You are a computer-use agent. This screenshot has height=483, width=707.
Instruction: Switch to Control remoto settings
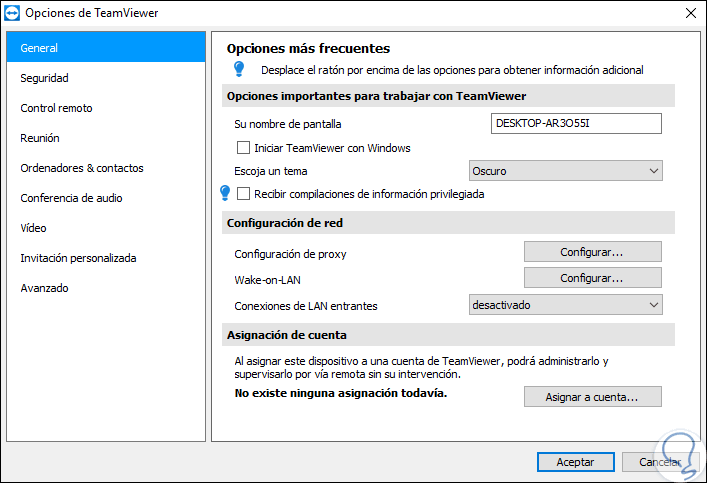coord(106,108)
